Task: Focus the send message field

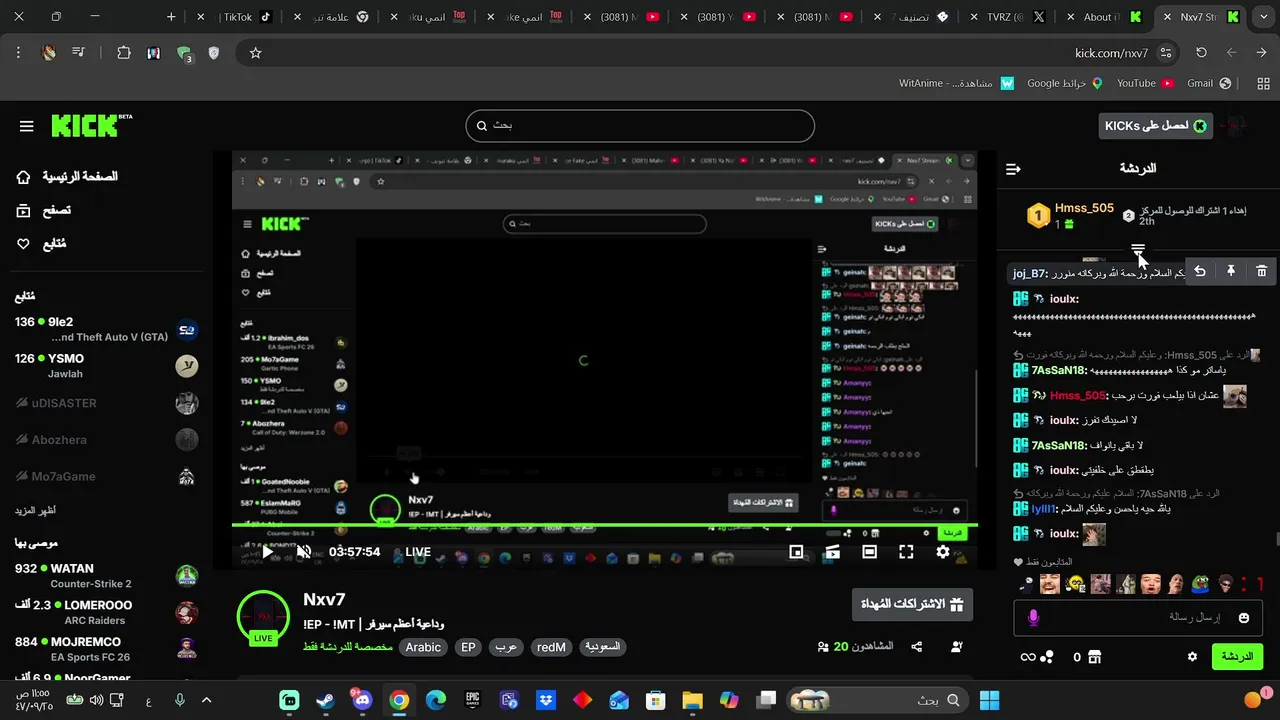Action: tap(1138, 618)
